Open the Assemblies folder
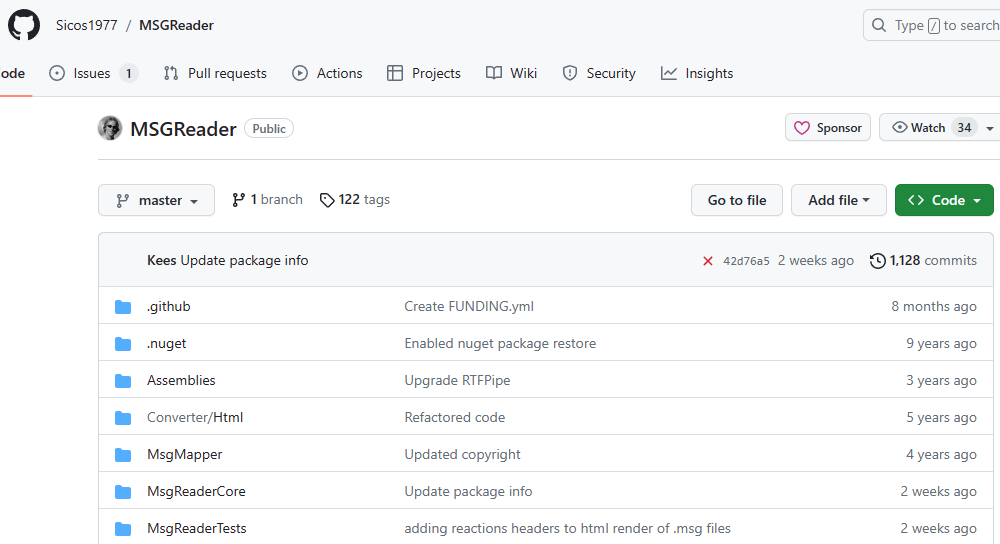 click(181, 380)
